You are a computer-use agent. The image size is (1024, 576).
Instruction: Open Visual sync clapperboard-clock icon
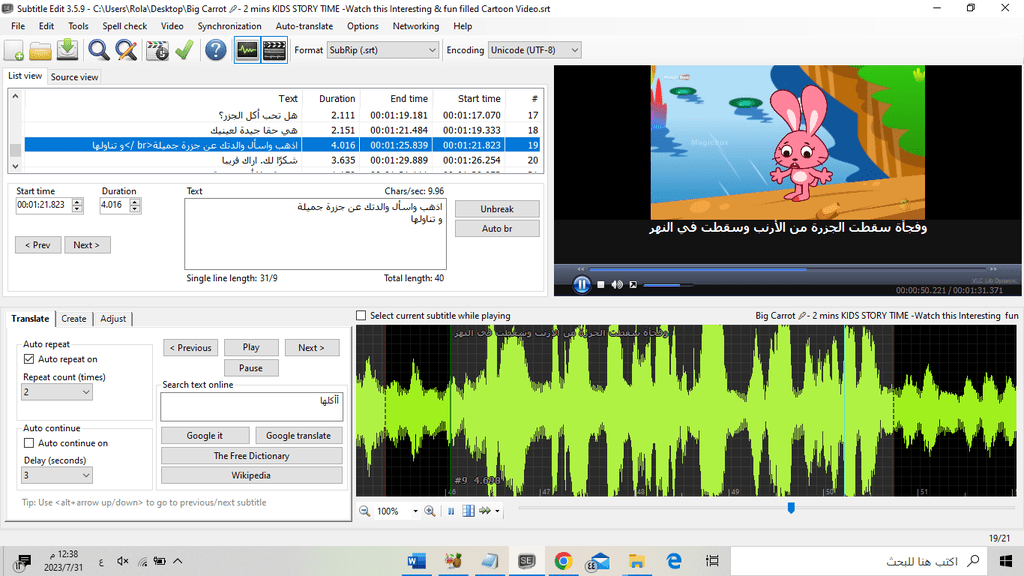coord(157,50)
